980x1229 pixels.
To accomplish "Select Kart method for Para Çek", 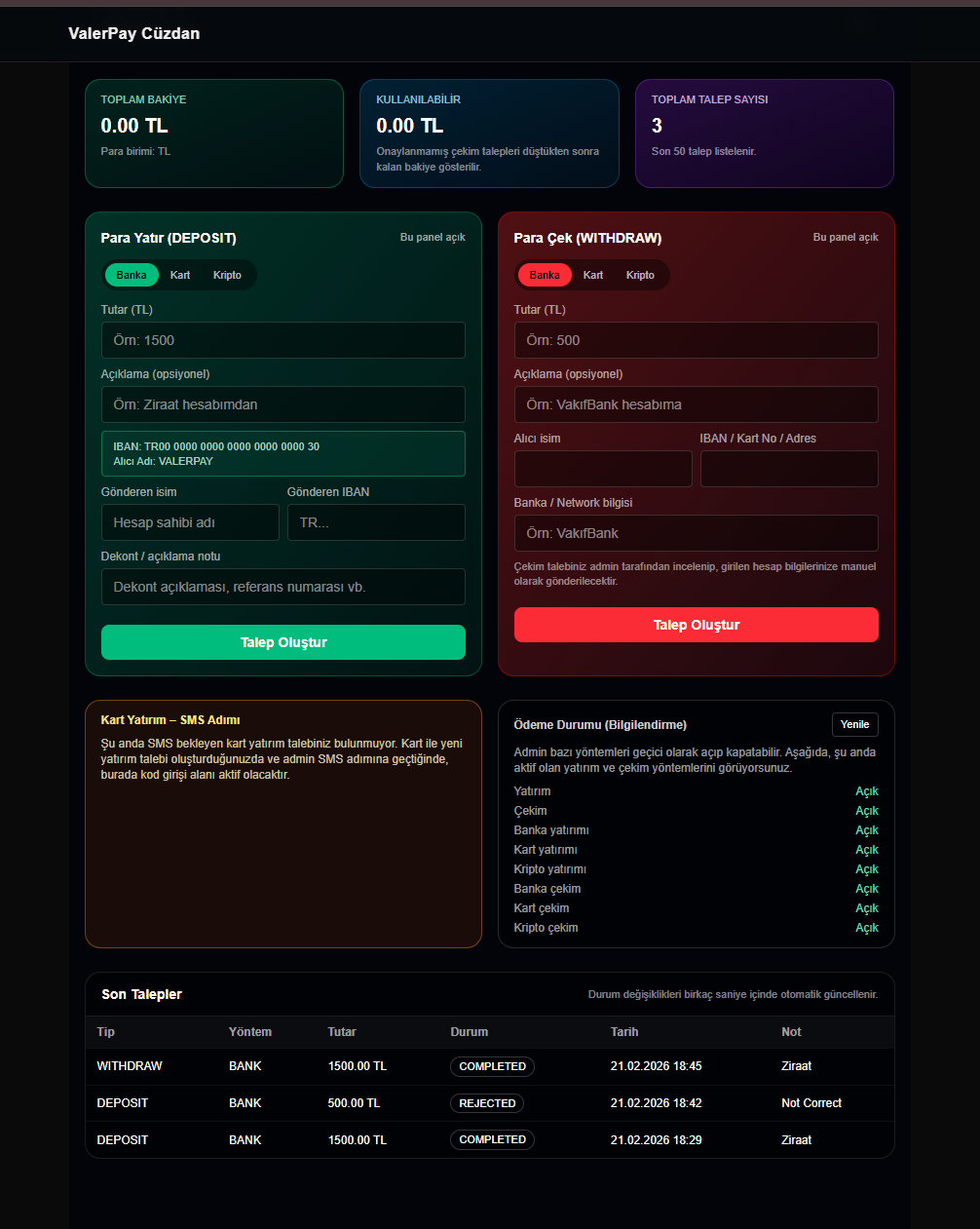I will 592,275.
